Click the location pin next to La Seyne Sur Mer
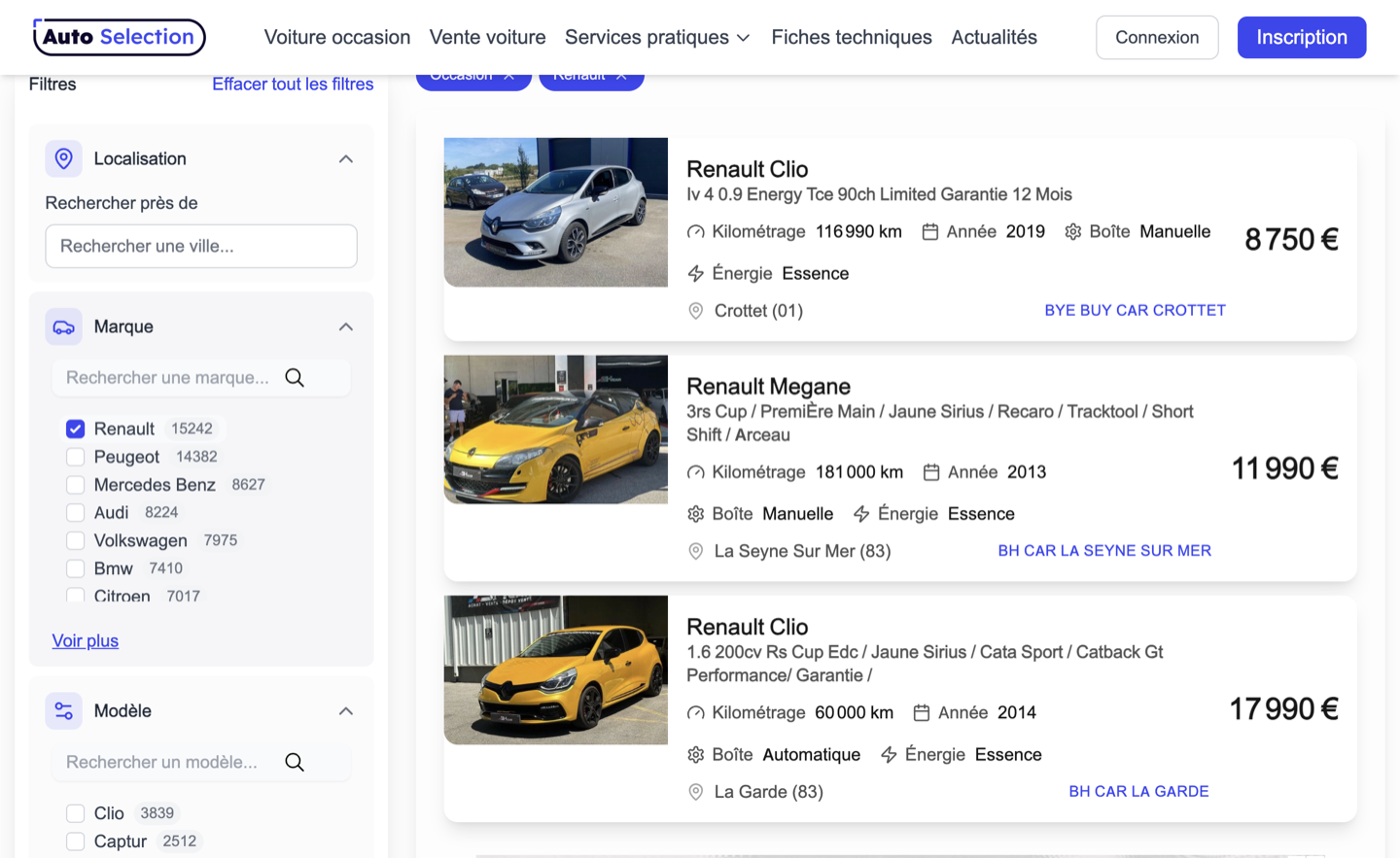 695,551
